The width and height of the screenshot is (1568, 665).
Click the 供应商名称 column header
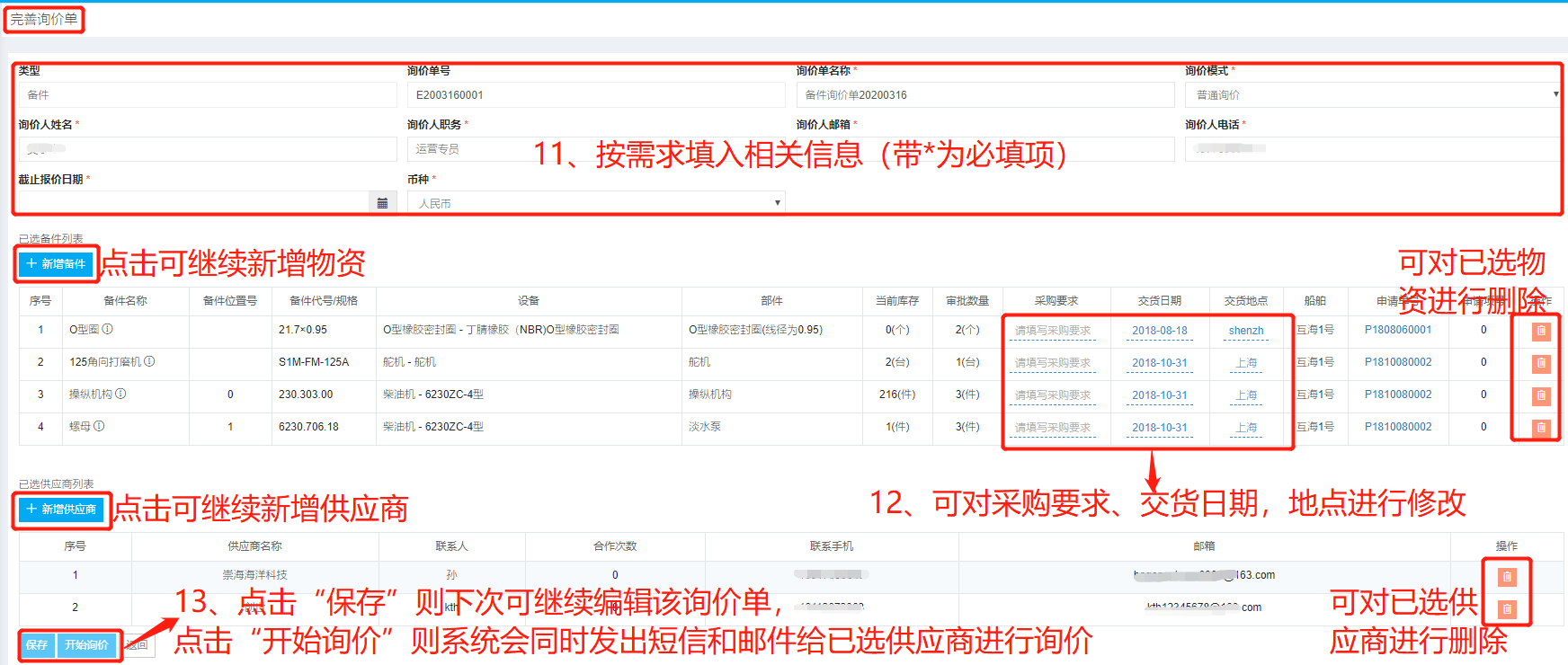coord(254,546)
